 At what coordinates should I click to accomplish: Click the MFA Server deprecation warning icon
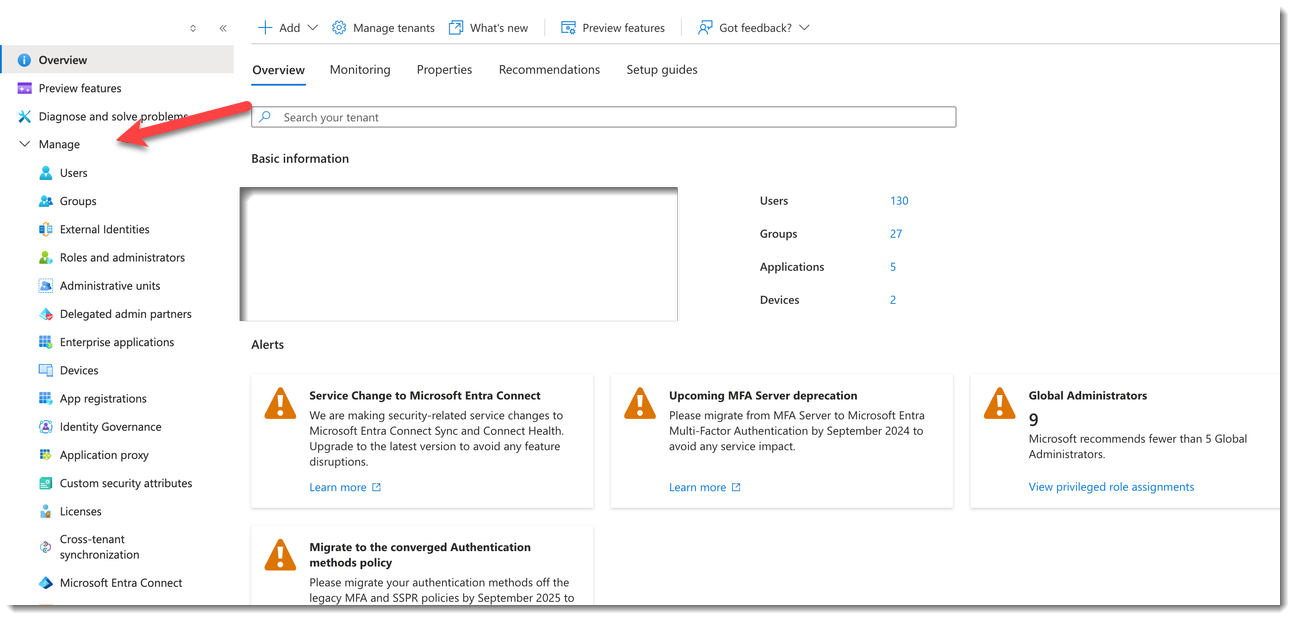(x=640, y=403)
